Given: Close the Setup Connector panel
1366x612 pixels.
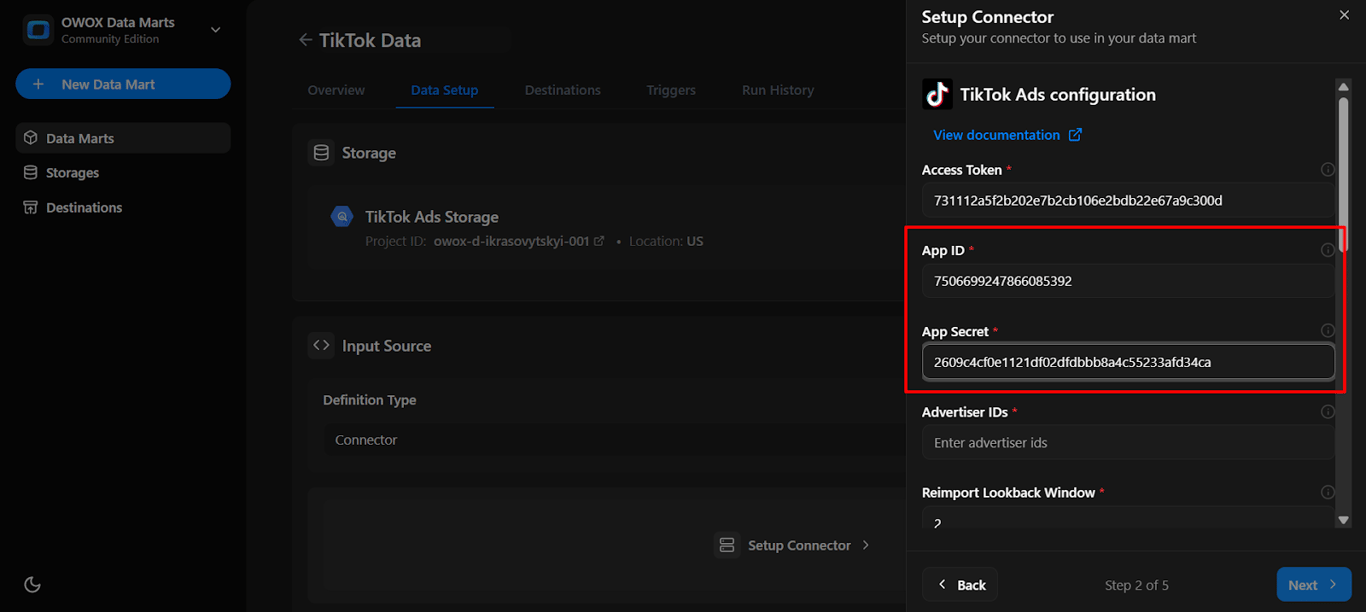Looking at the screenshot, I should click(x=1344, y=15).
